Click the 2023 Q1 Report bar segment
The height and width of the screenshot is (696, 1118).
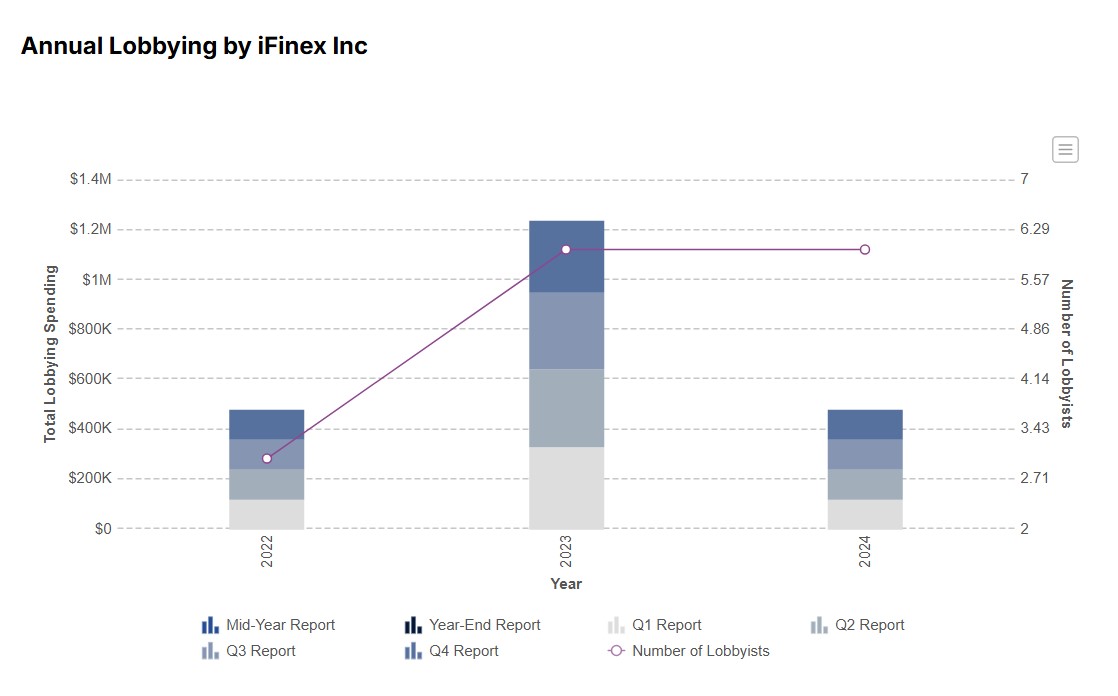tap(566, 487)
